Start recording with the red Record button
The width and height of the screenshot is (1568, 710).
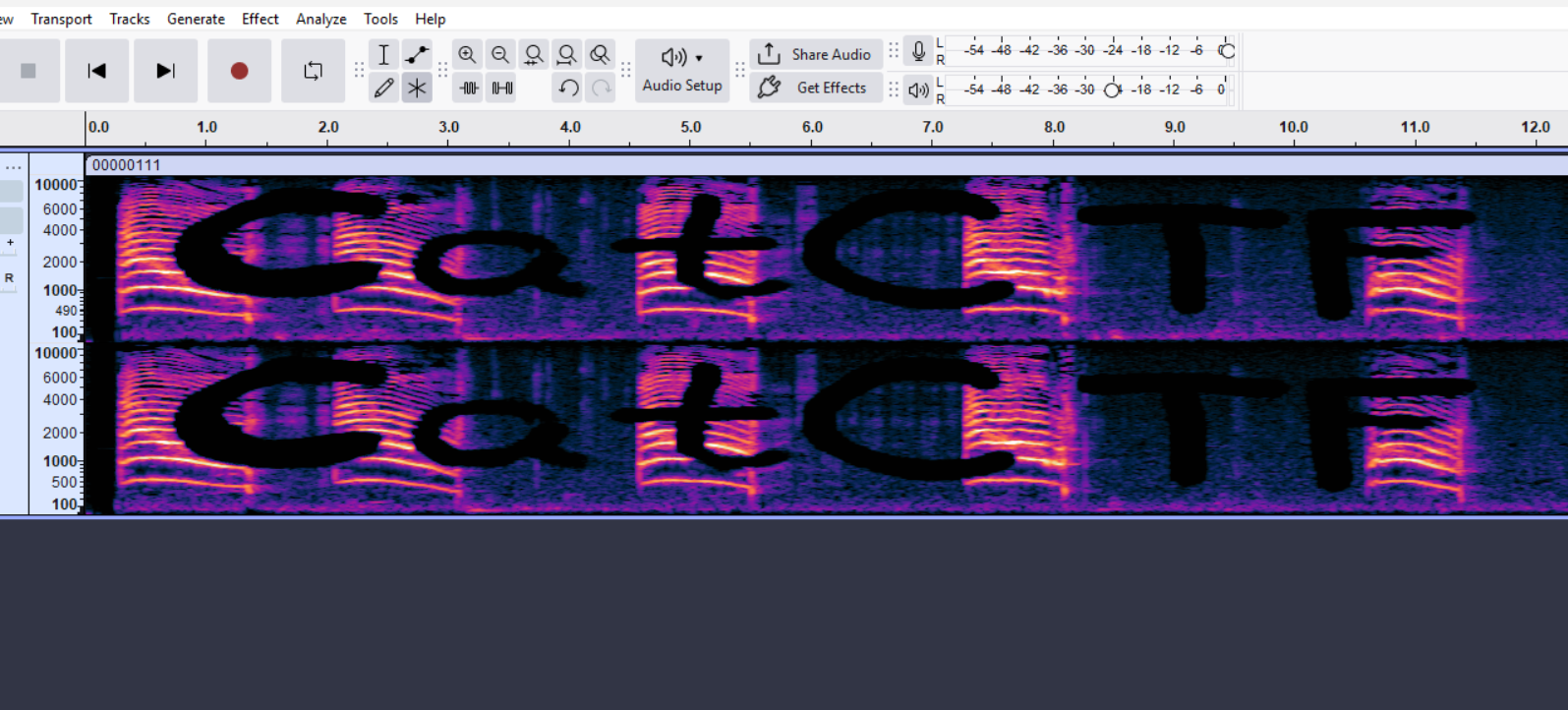(x=239, y=71)
